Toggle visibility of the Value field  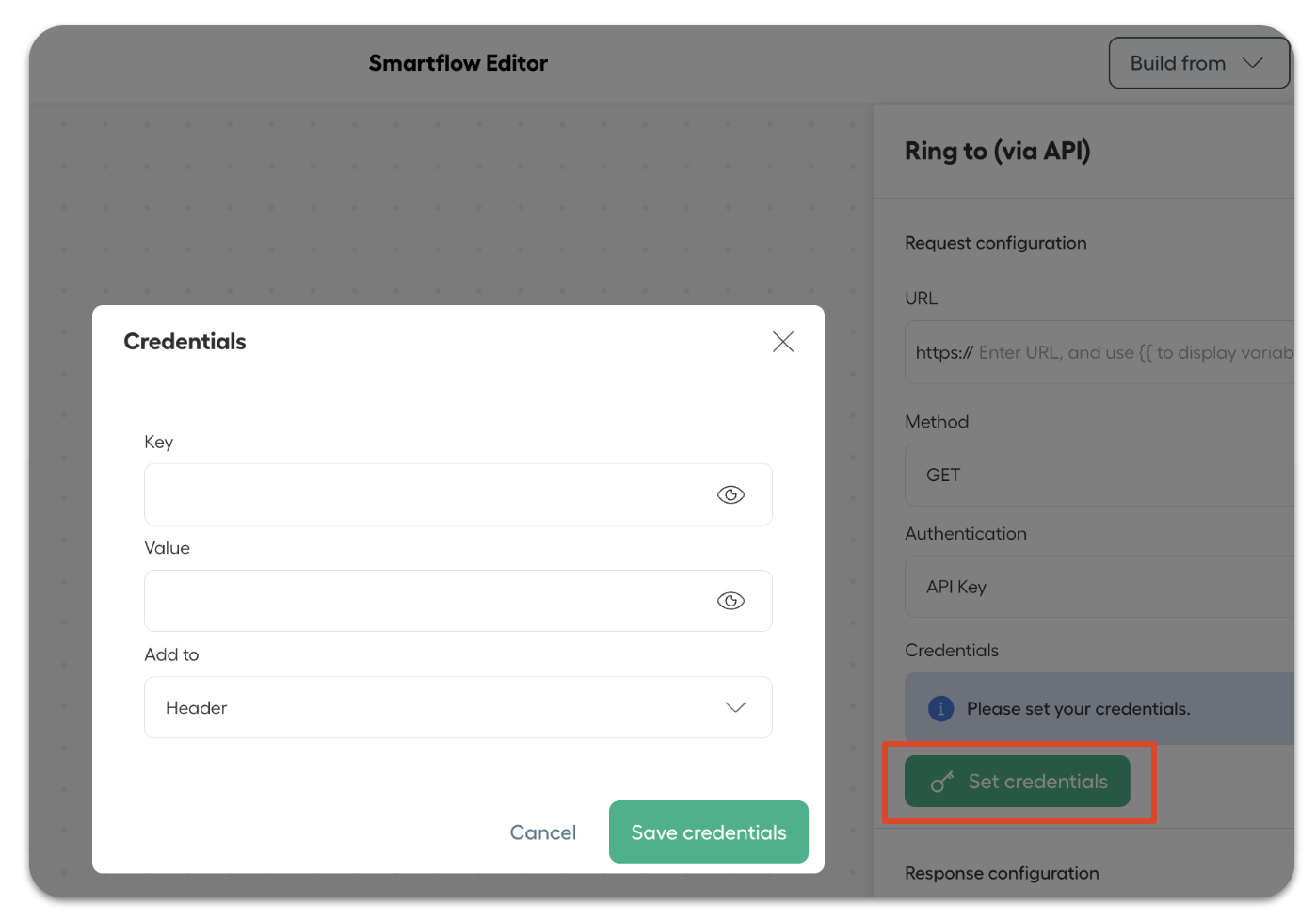[x=730, y=601]
